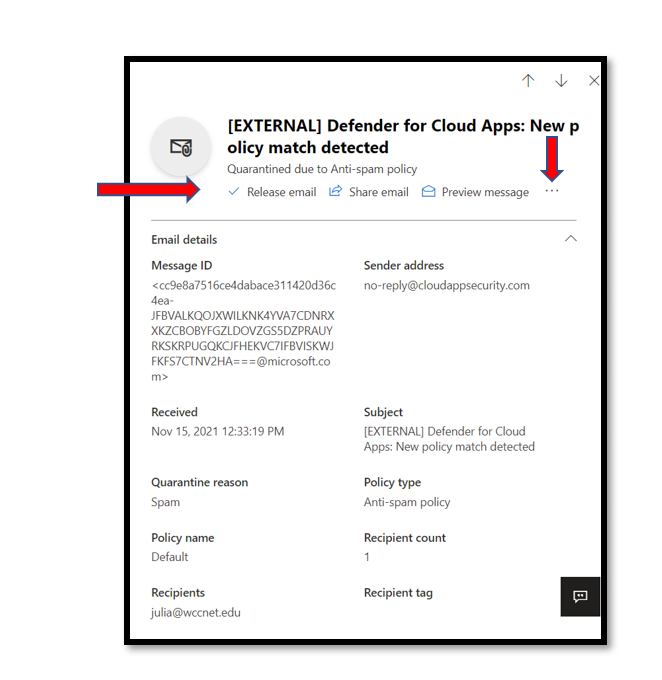The width and height of the screenshot is (662, 680).
Task: Close the quarantine details flyout
Action: [594, 81]
